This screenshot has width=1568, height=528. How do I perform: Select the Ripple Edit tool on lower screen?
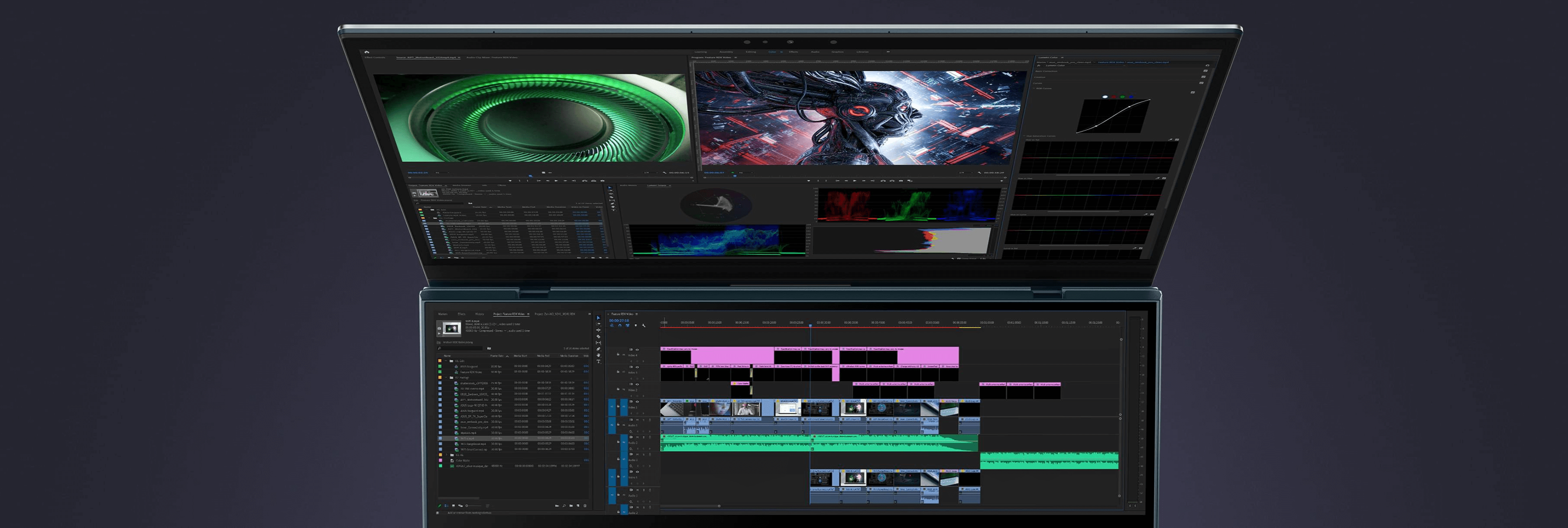point(598,330)
